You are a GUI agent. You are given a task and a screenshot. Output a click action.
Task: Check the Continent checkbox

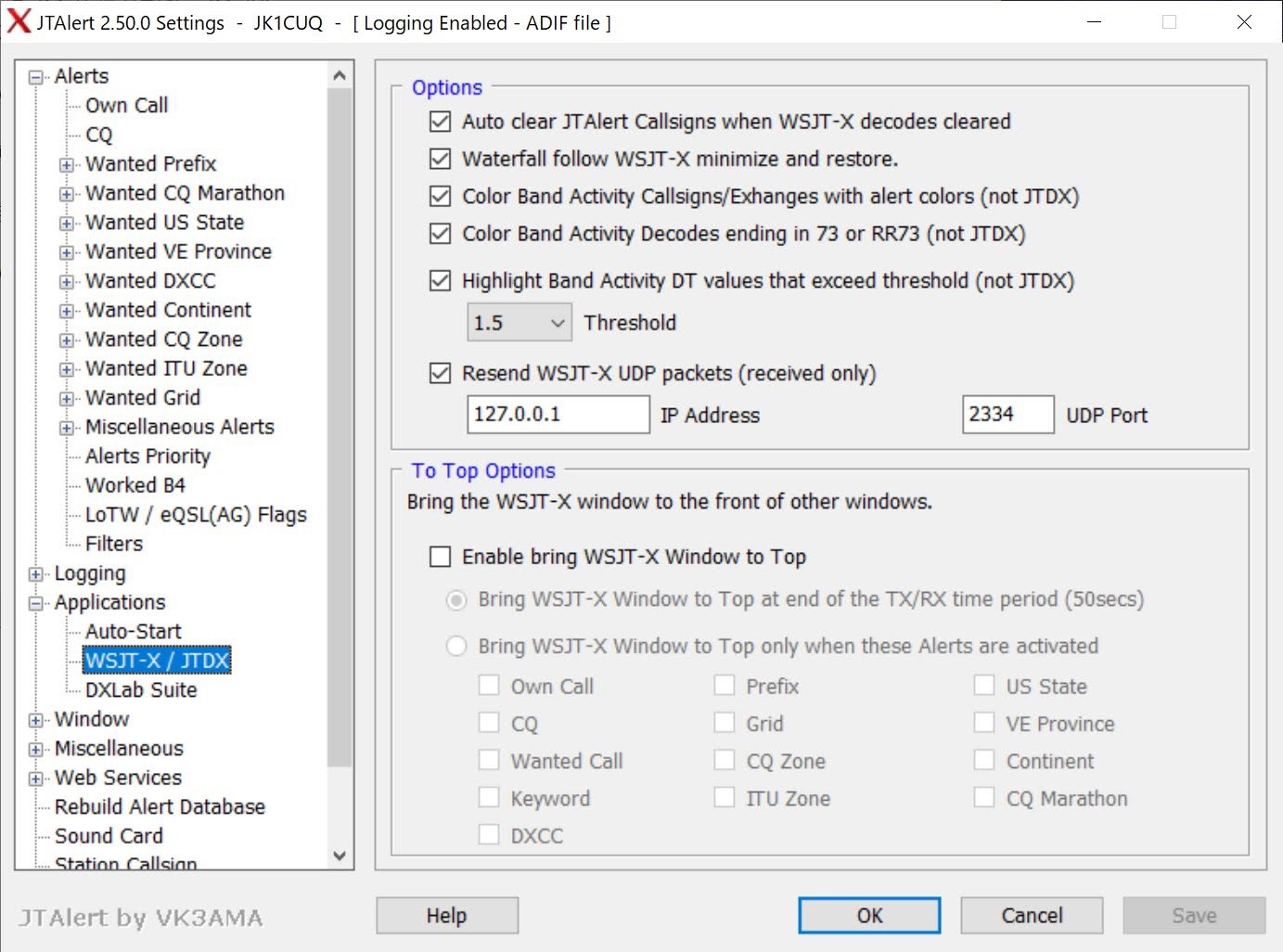[984, 761]
